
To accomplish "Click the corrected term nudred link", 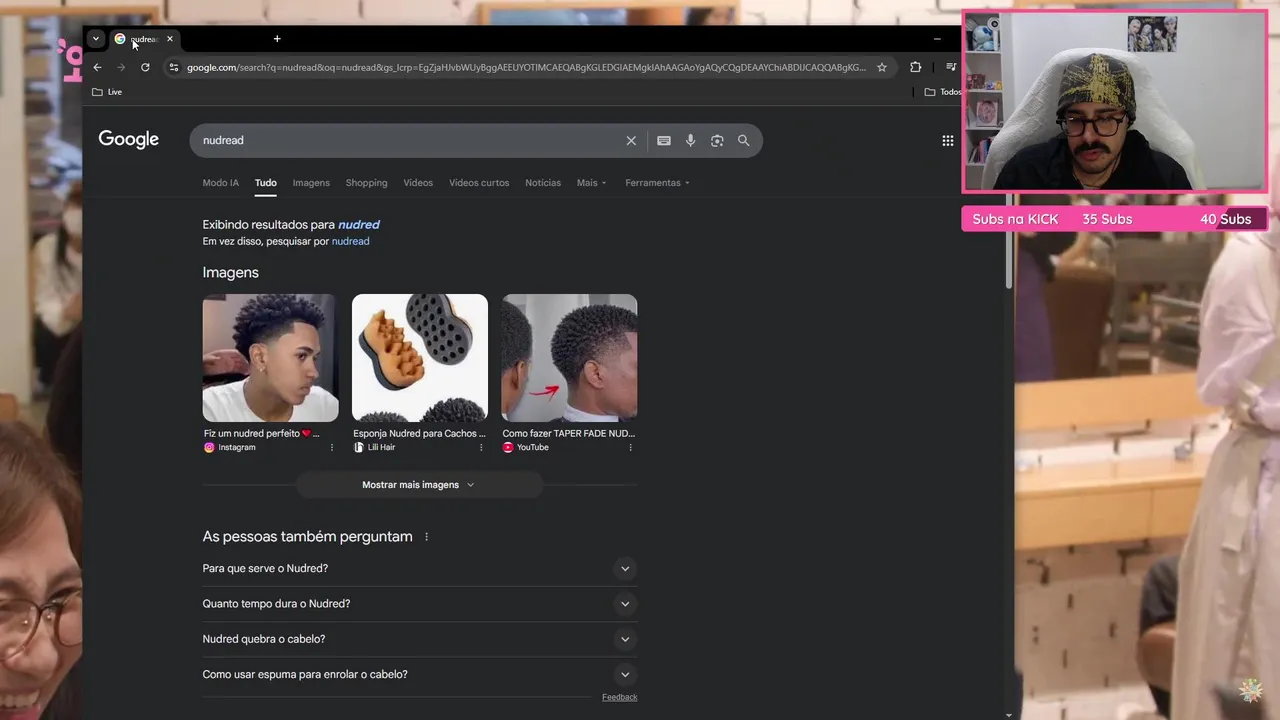I will point(358,225).
